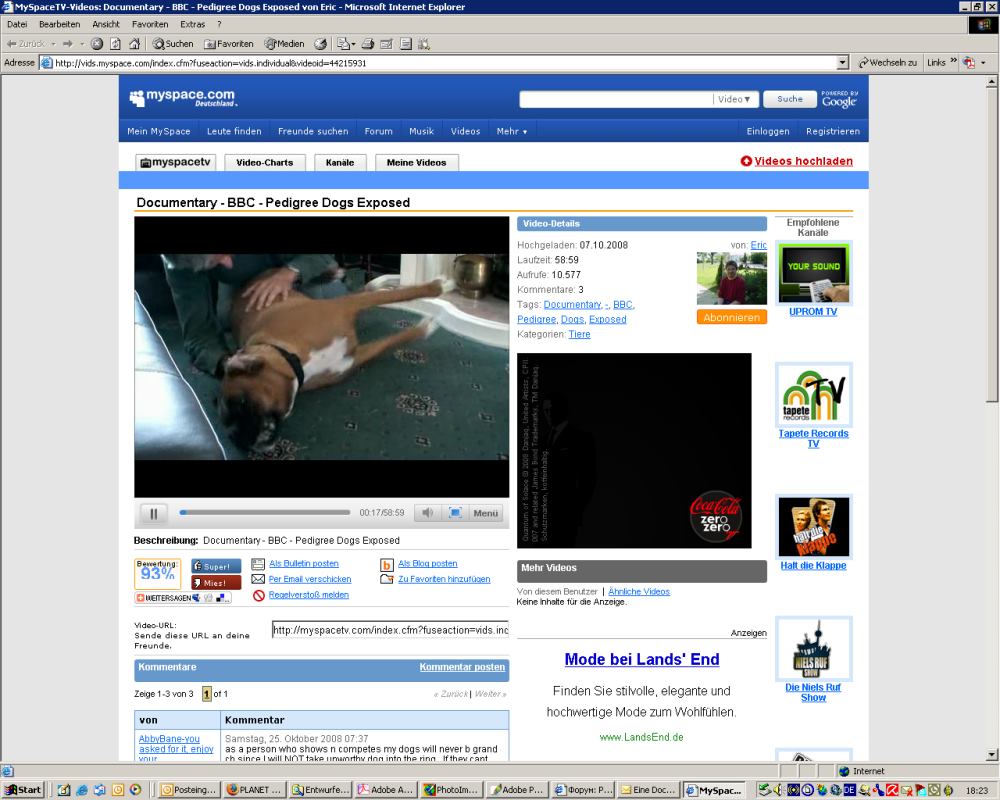
Task: Toggle fullscreen mode in video player
Action: tap(455, 513)
